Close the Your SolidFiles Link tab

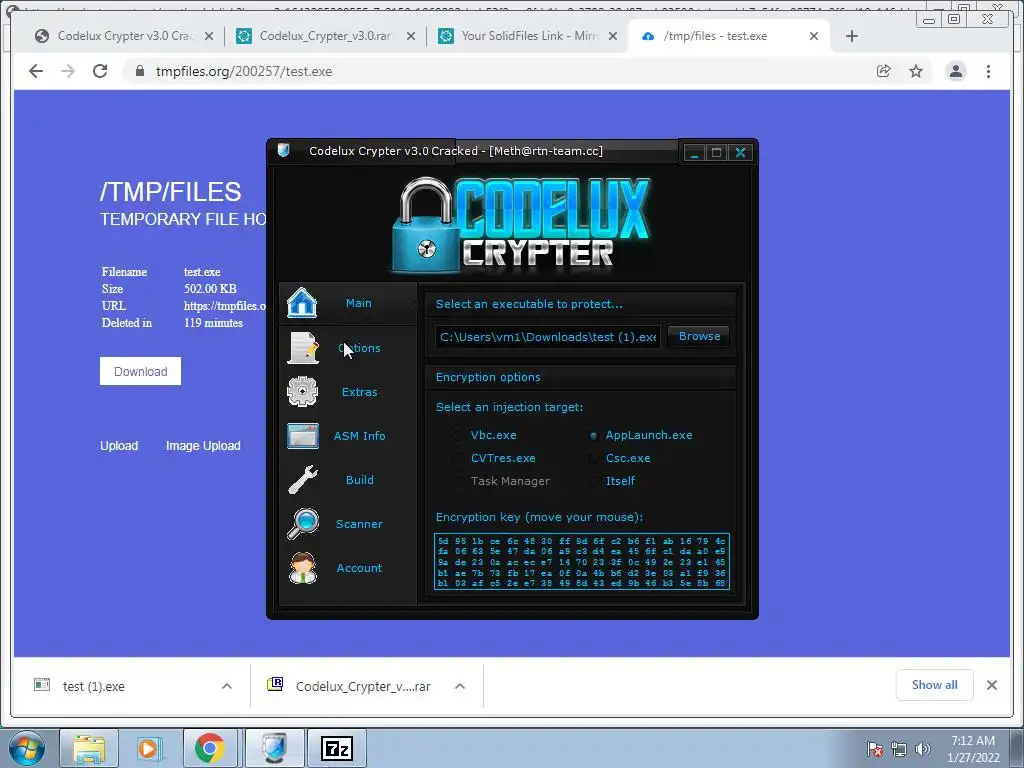613,36
